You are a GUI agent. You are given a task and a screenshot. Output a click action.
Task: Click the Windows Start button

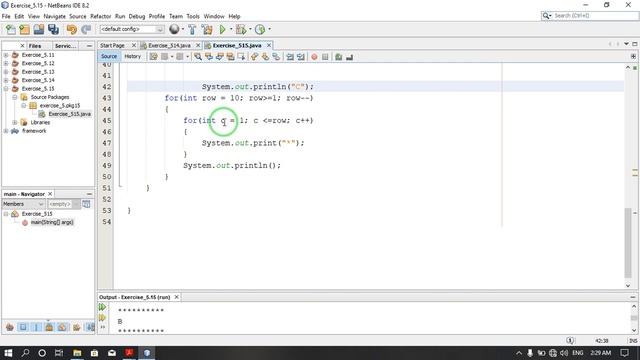(x=8, y=353)
